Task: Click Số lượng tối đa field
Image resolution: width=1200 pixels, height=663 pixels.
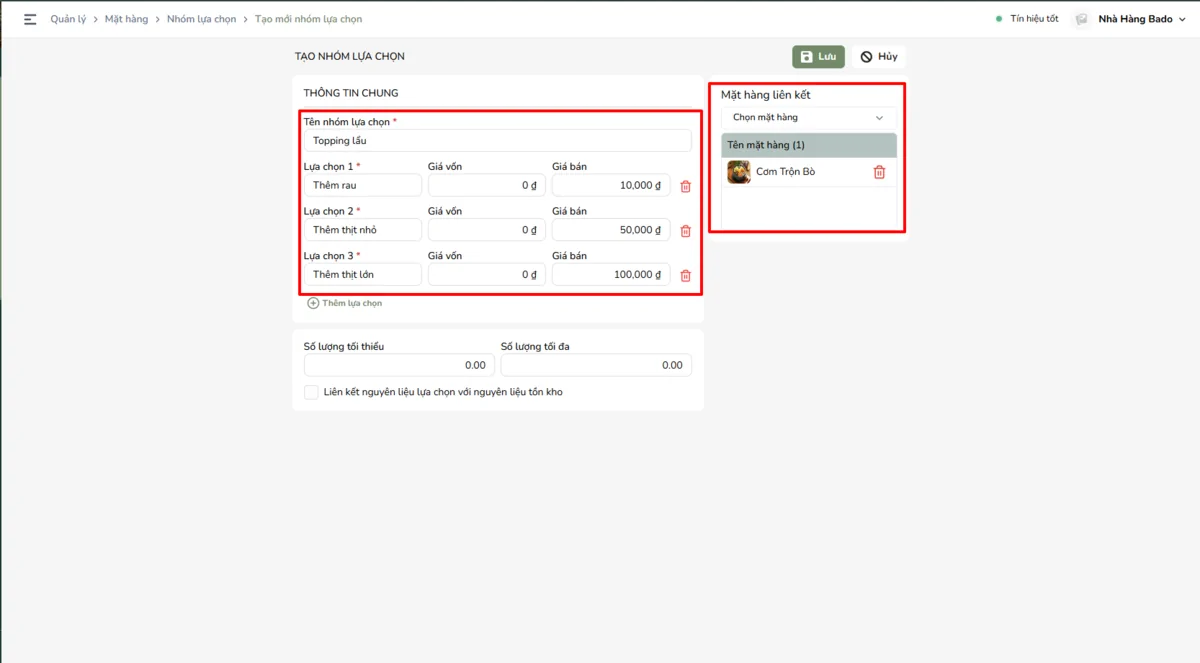Action: 596,365
